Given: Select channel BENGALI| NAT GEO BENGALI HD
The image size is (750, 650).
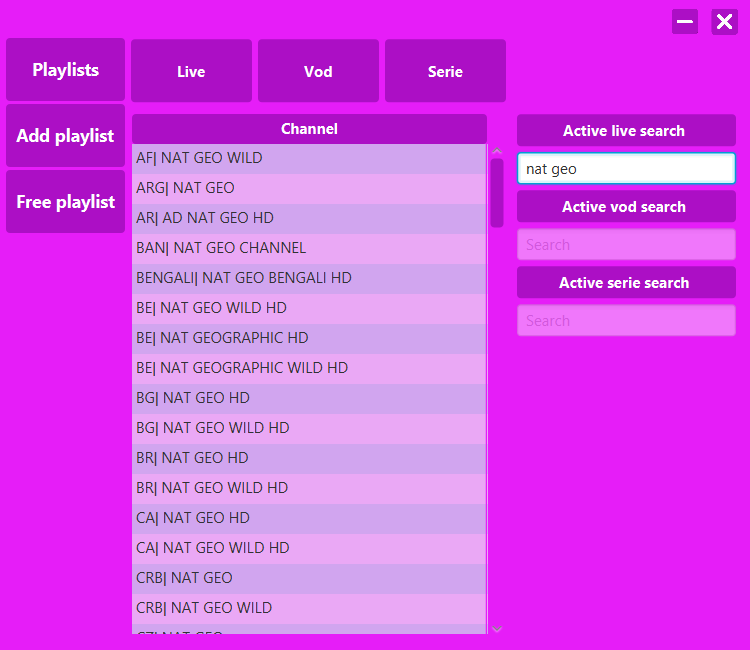Looking at the screenshot, I should [309, 278].
